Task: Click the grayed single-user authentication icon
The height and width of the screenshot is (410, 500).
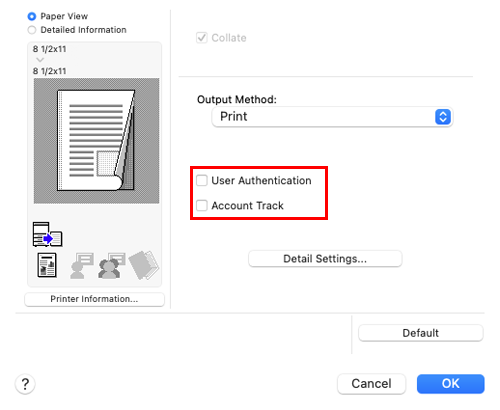Action: [82, 266]
